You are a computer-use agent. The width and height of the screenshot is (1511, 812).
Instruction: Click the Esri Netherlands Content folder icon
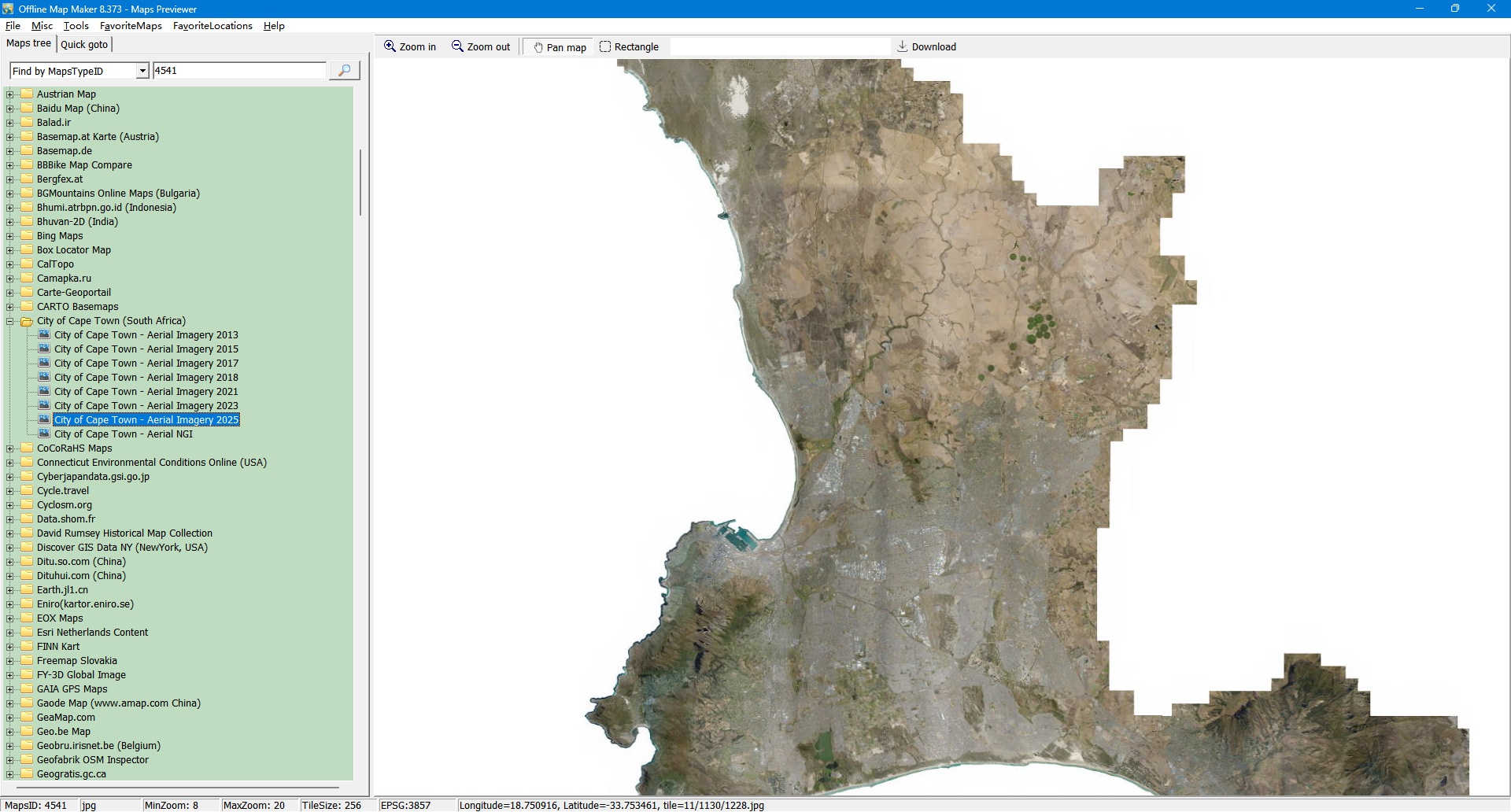[x=27, y=633]
